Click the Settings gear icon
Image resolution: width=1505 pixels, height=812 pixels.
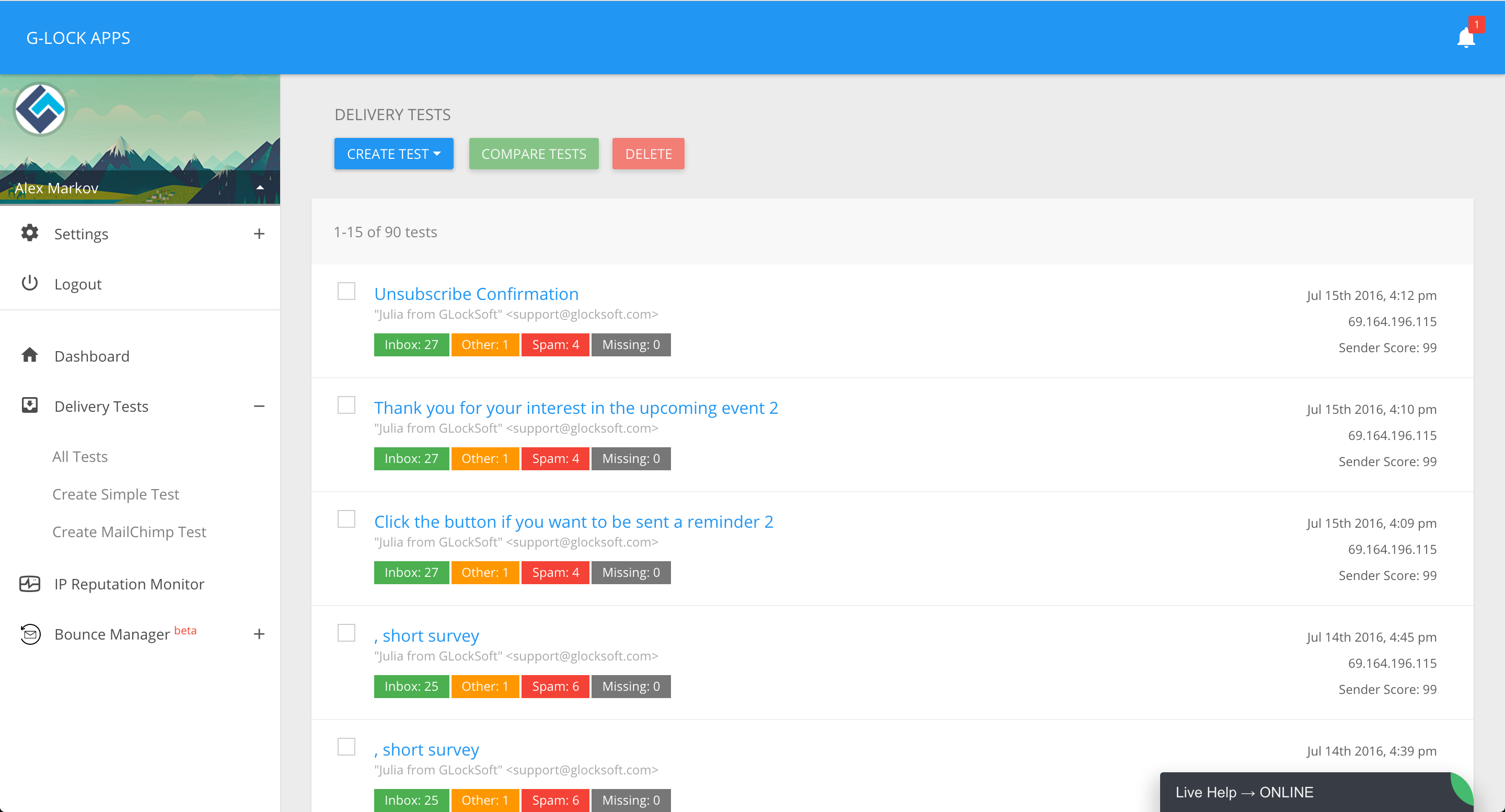29,233
